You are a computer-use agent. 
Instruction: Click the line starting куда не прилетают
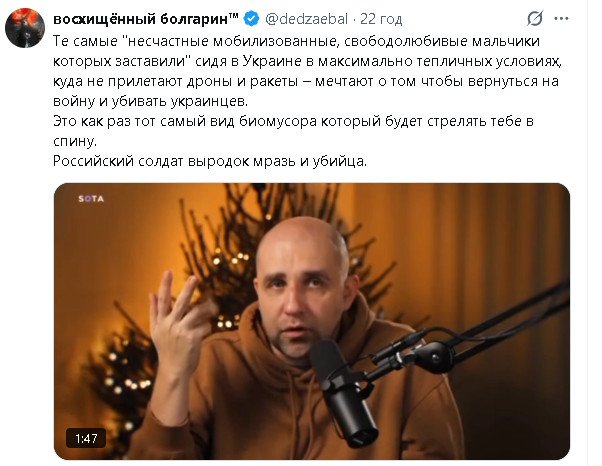(x=306, y=81)
